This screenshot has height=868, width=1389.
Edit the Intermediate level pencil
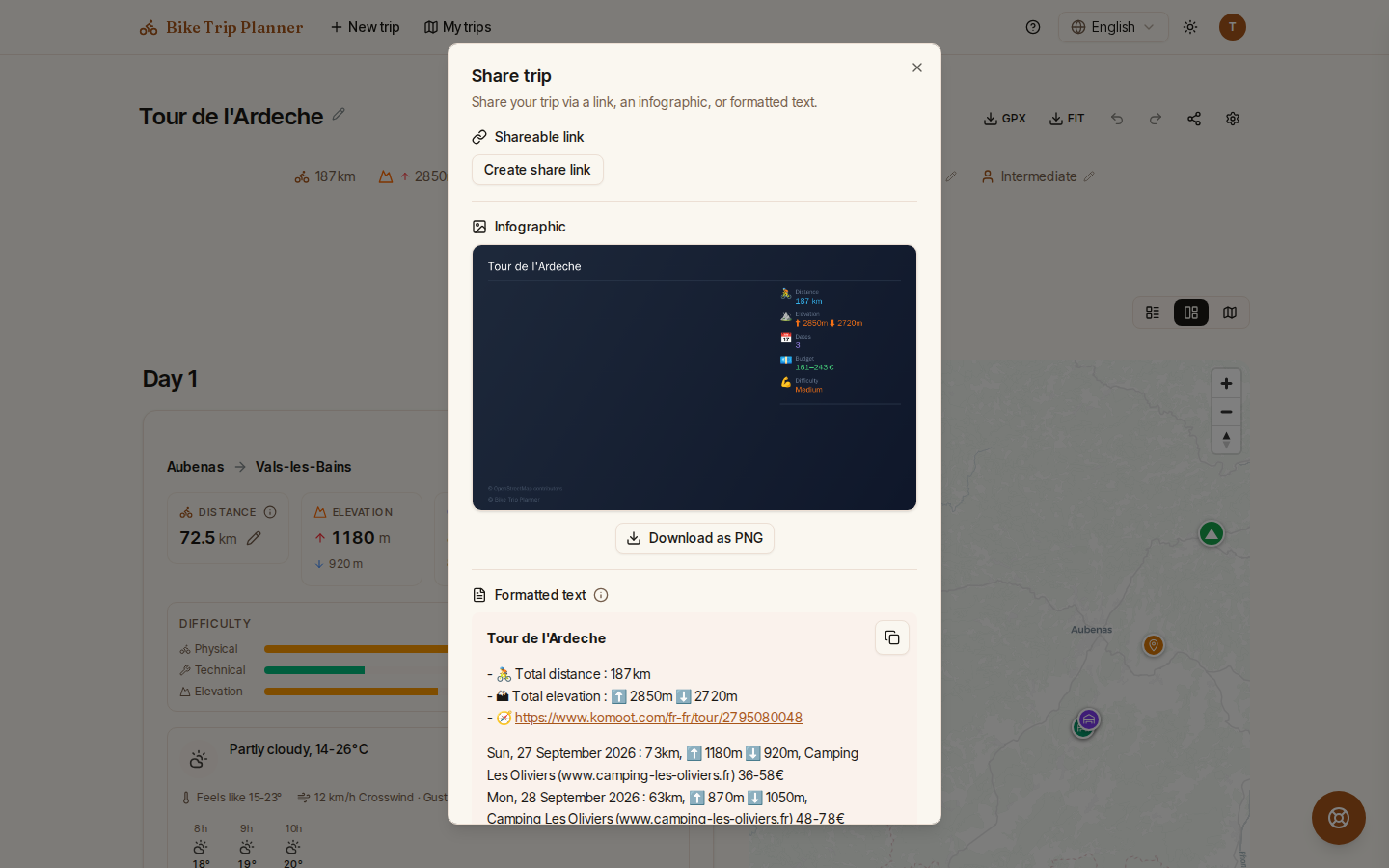(x=1089, y=176)
